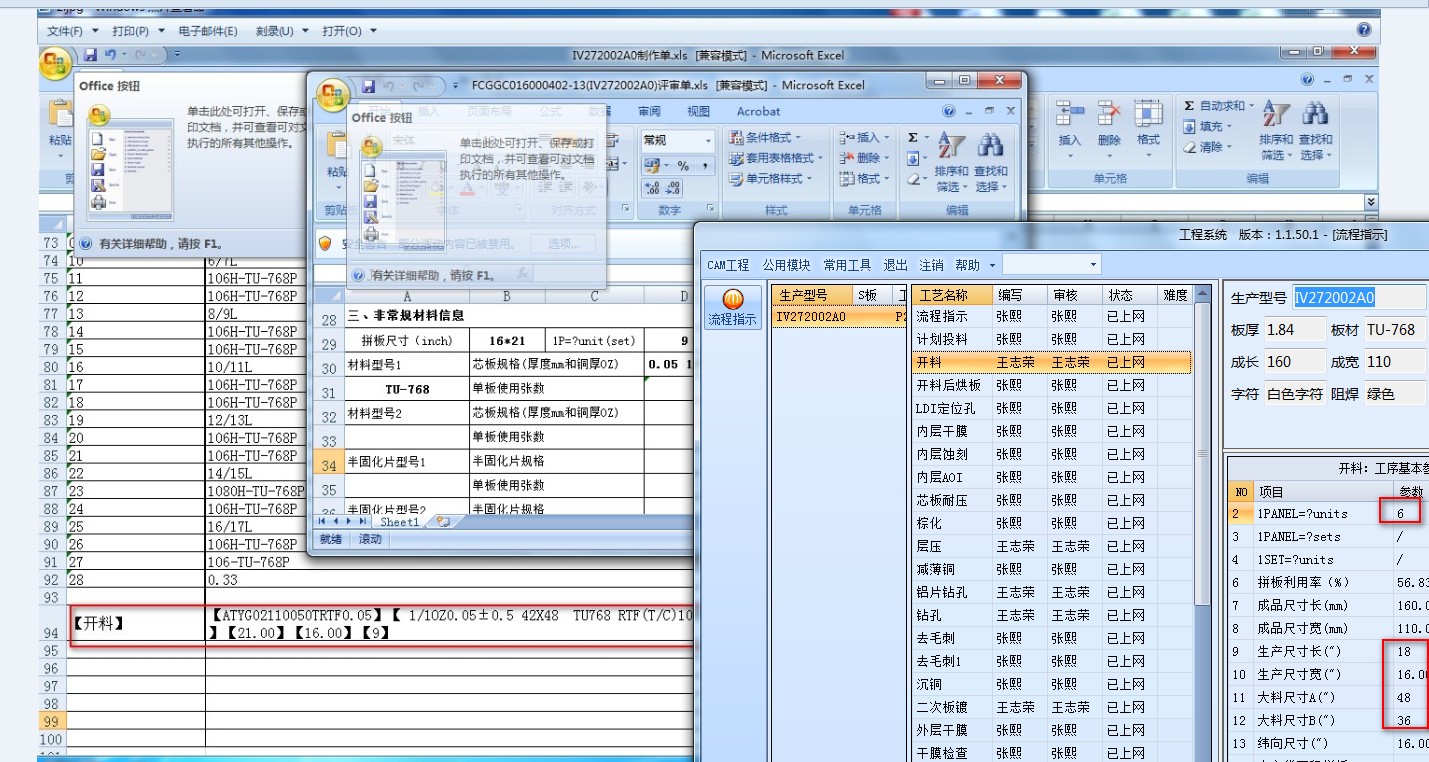Click the Office button in the 制作单 Excel window
Viewport: 1429px width, 762px height.
[56, 65]
